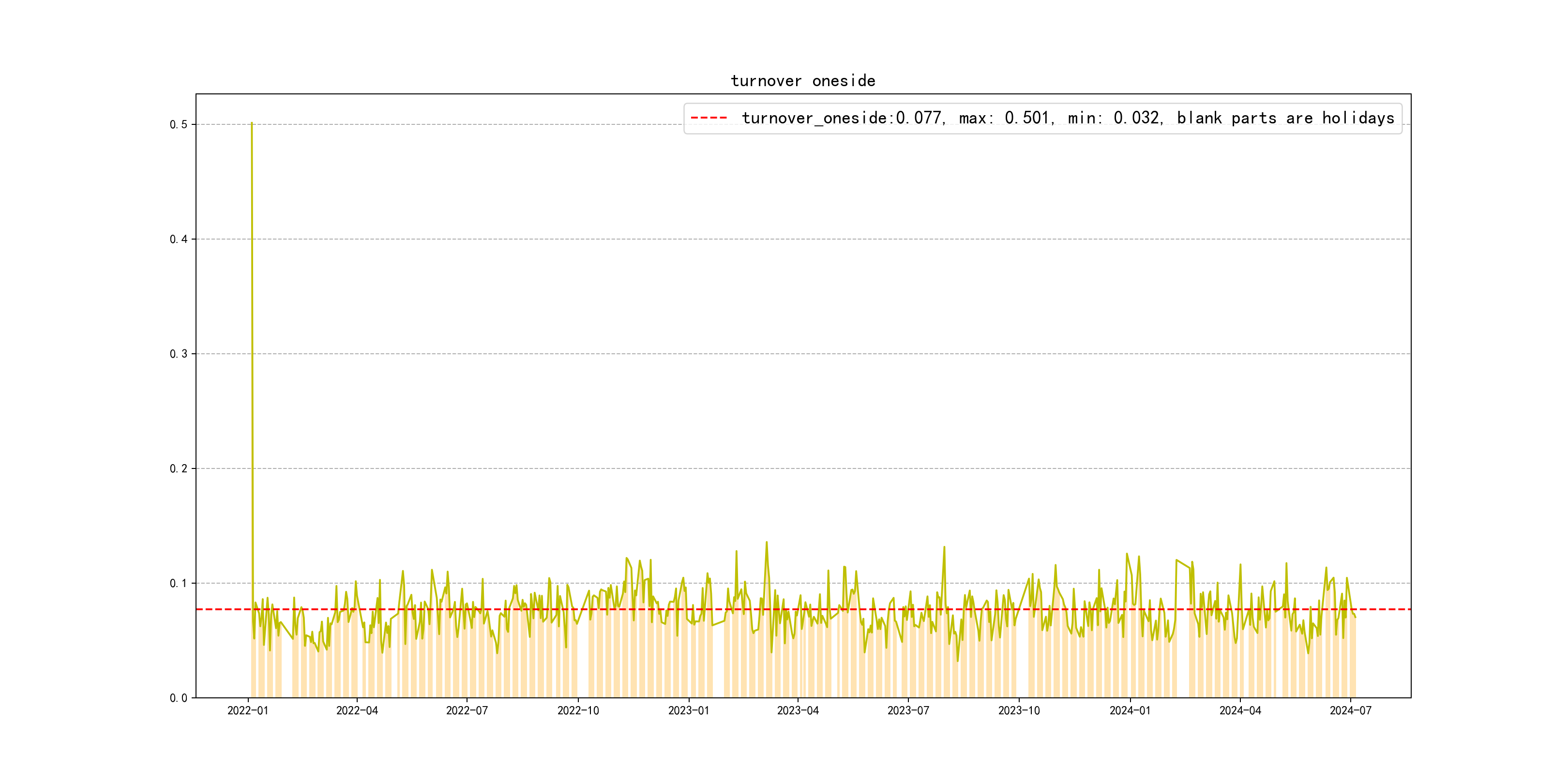This screenshot has height=784, width=1568.
Task: Click the 2022-07 x-axis tick label
Action: click(467, 710)
